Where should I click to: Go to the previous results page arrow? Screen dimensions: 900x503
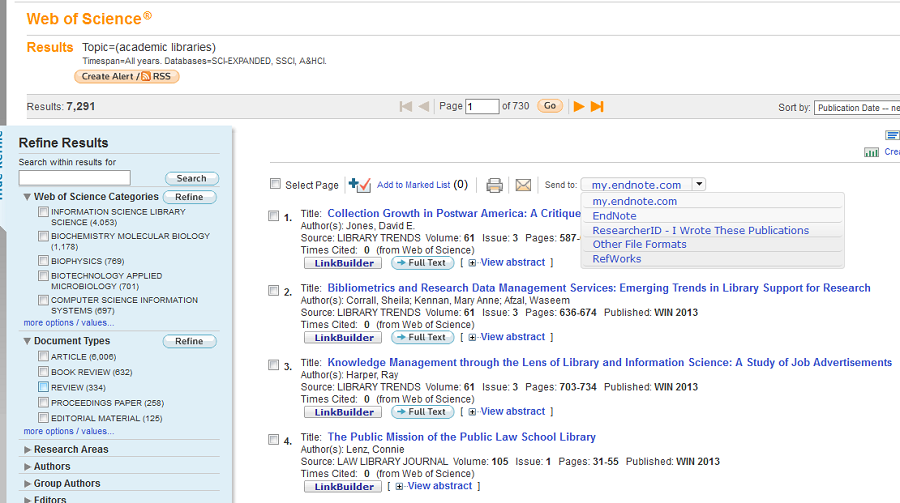point(424,107)
